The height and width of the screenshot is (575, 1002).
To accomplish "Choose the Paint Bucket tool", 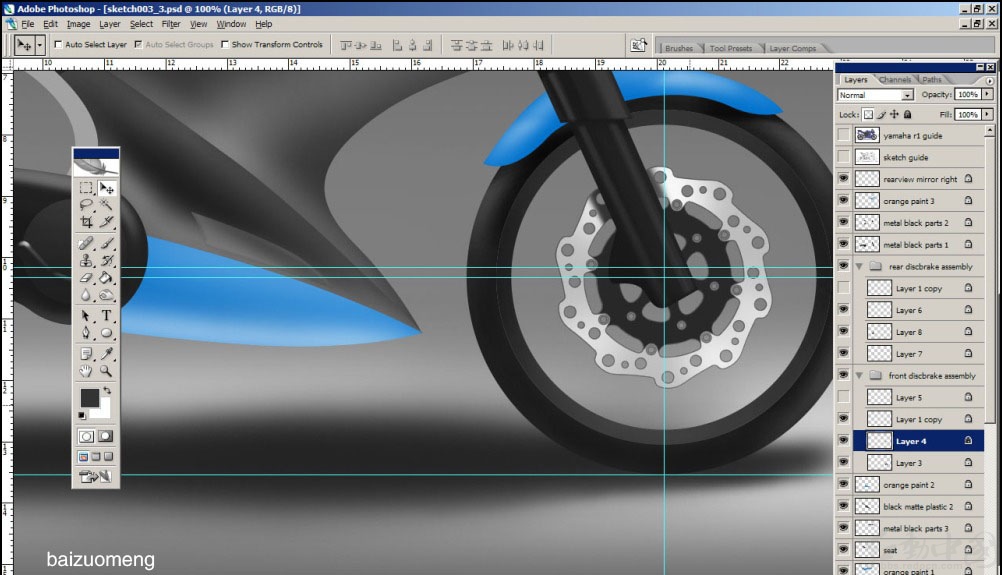I will click(106, 278).
